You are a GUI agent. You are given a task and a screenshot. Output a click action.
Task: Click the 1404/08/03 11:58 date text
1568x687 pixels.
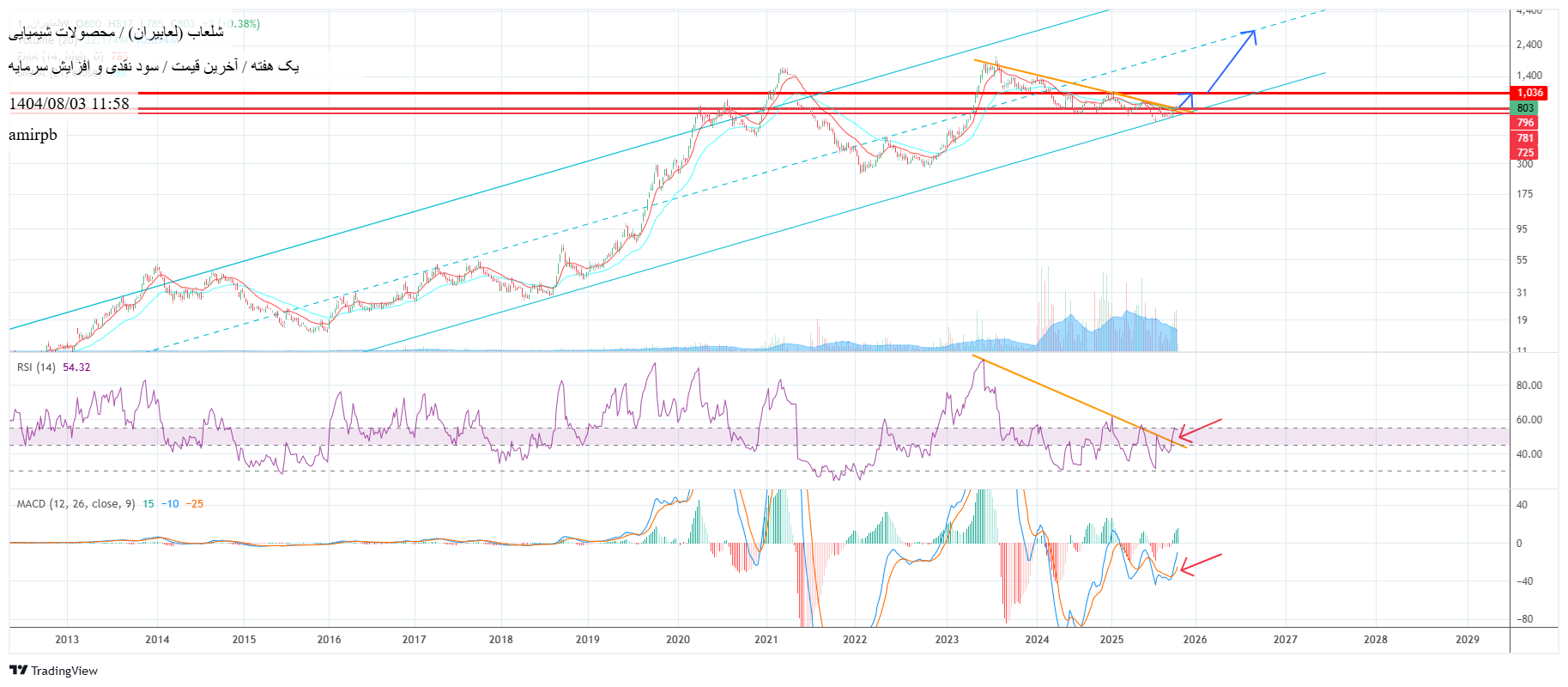click(x=69, y=104)
